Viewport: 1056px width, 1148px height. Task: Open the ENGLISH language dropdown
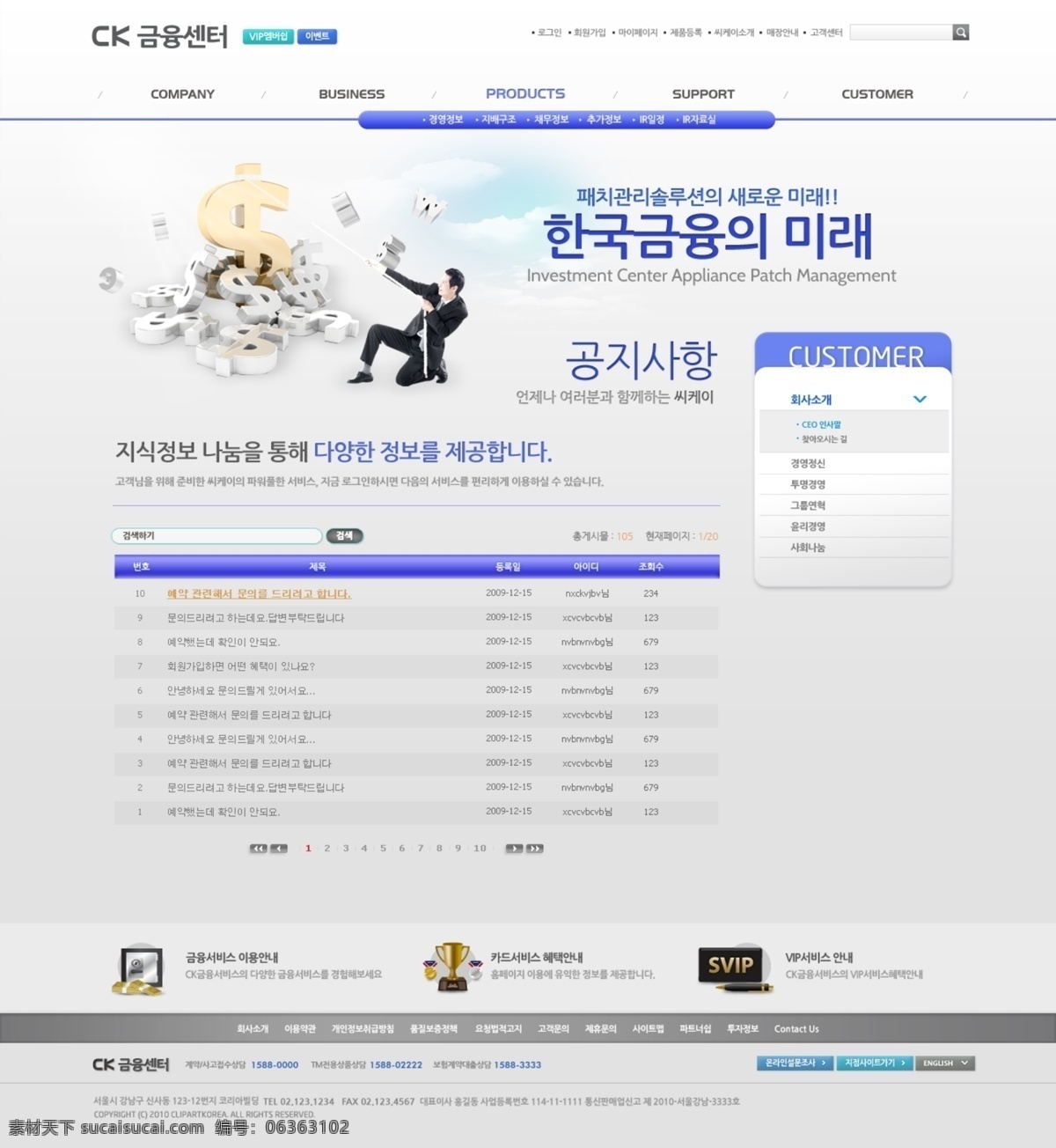945,1063
